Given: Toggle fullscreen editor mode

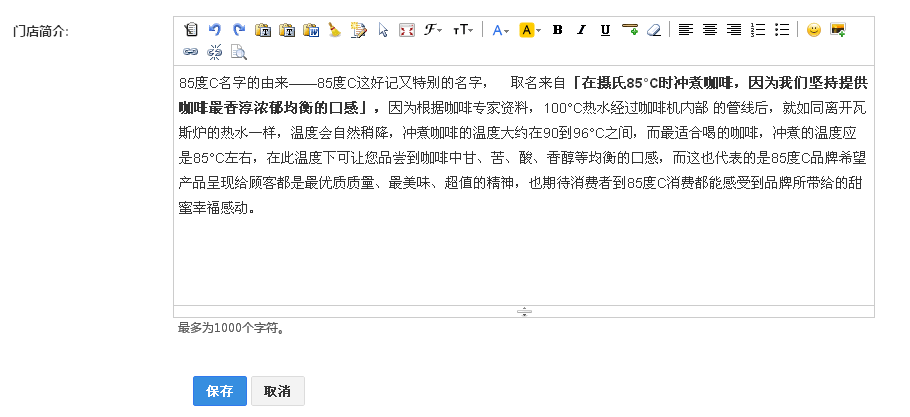Looking at the screenshot, I should coord(407,30).
